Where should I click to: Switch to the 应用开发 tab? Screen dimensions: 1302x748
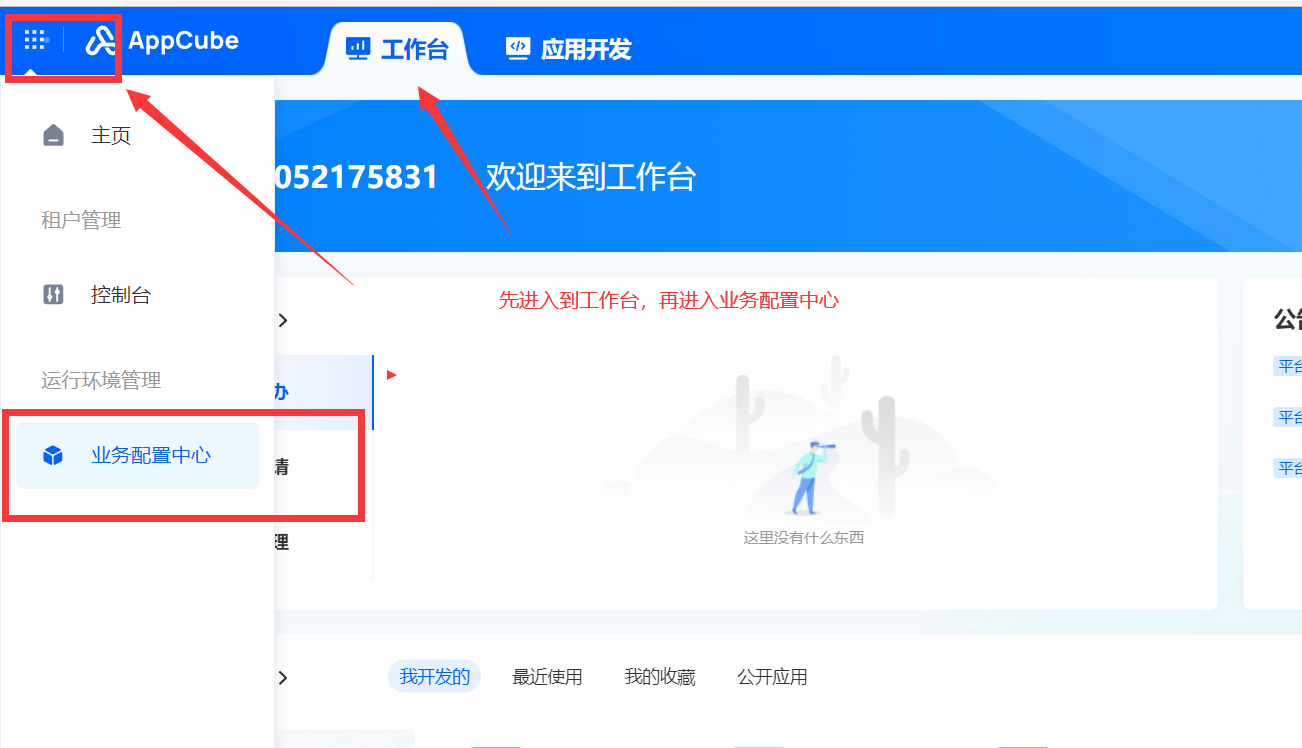click(x=568, y=49)
